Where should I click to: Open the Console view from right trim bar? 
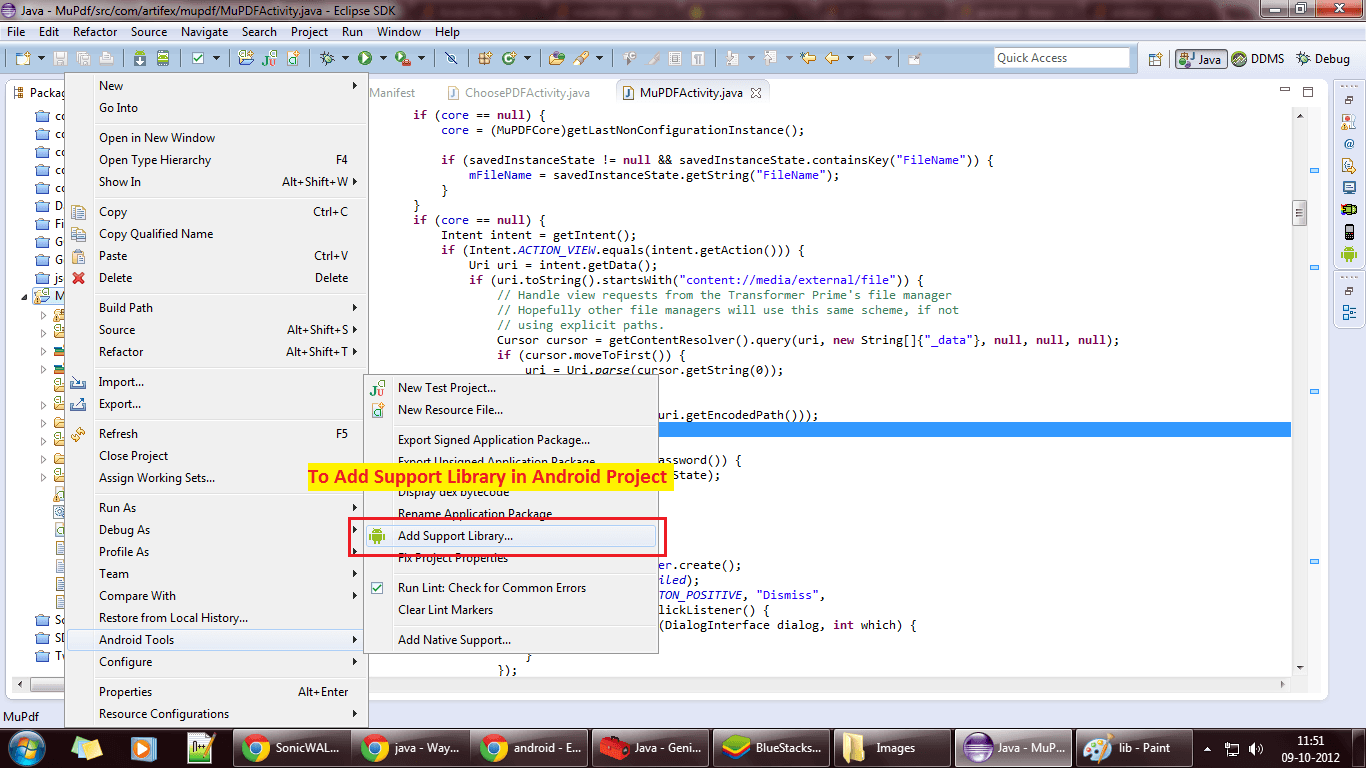click(1349, 188)
